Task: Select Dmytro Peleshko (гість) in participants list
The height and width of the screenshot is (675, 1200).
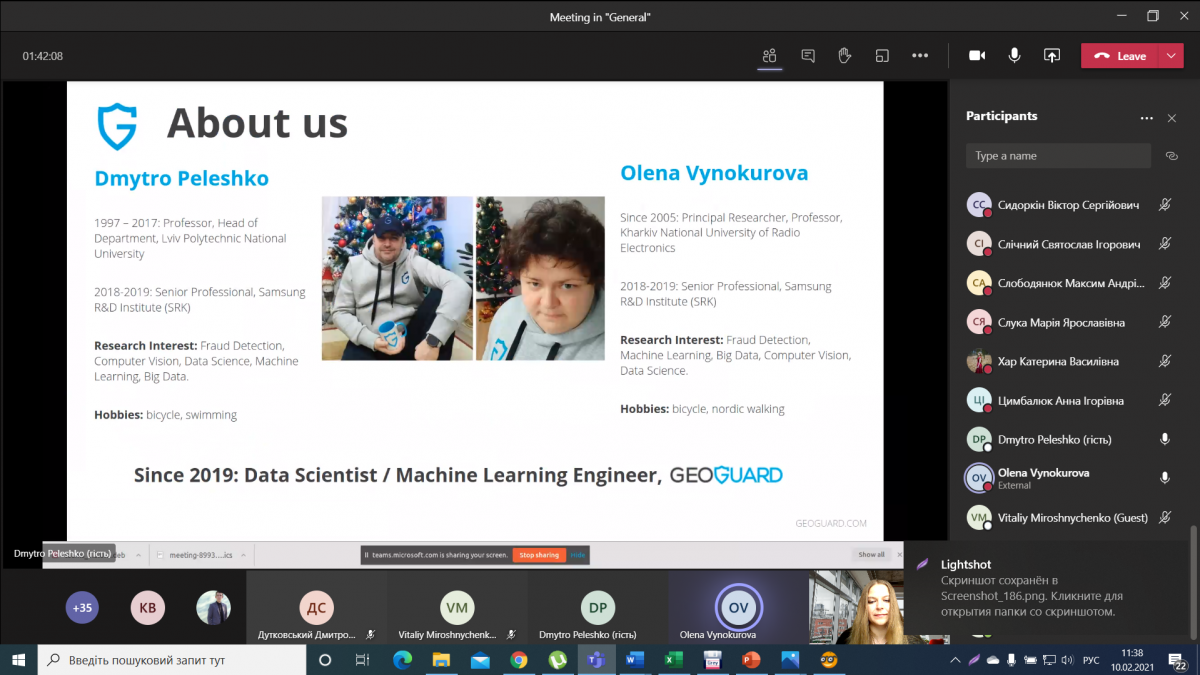Action: [x=1054, y=439]
